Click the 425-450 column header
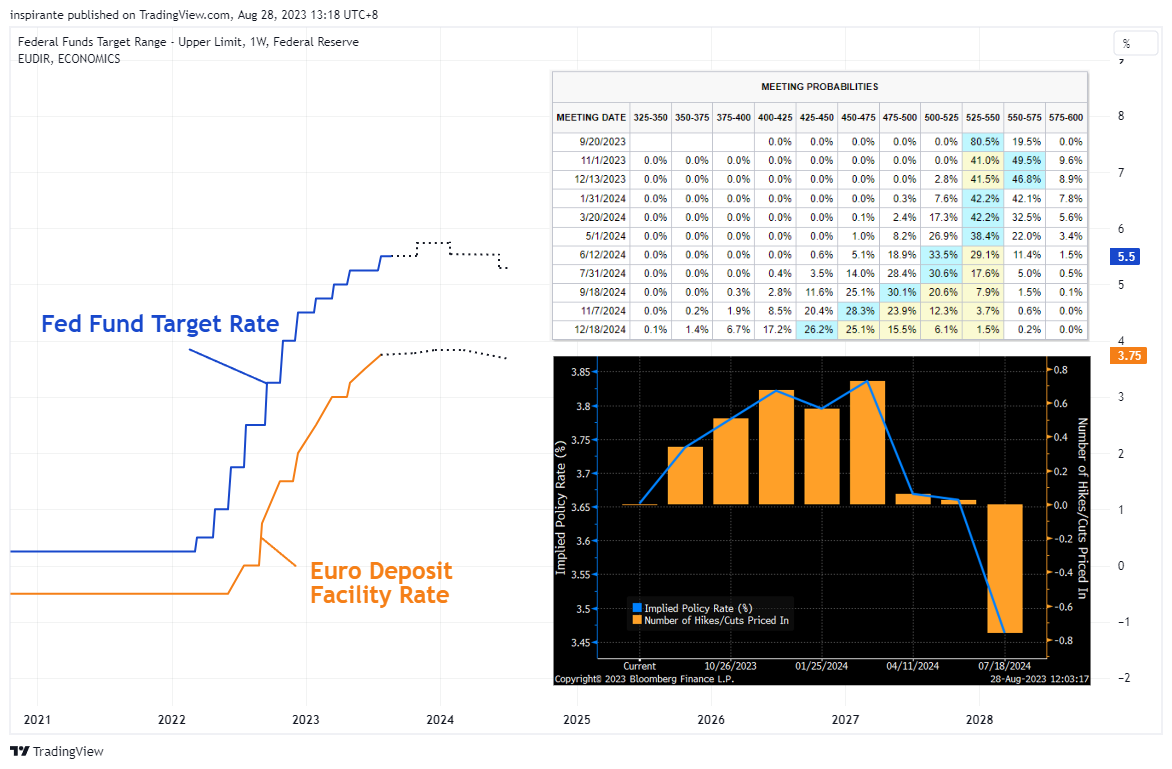The image size is (1172, 769). (816, 117)
